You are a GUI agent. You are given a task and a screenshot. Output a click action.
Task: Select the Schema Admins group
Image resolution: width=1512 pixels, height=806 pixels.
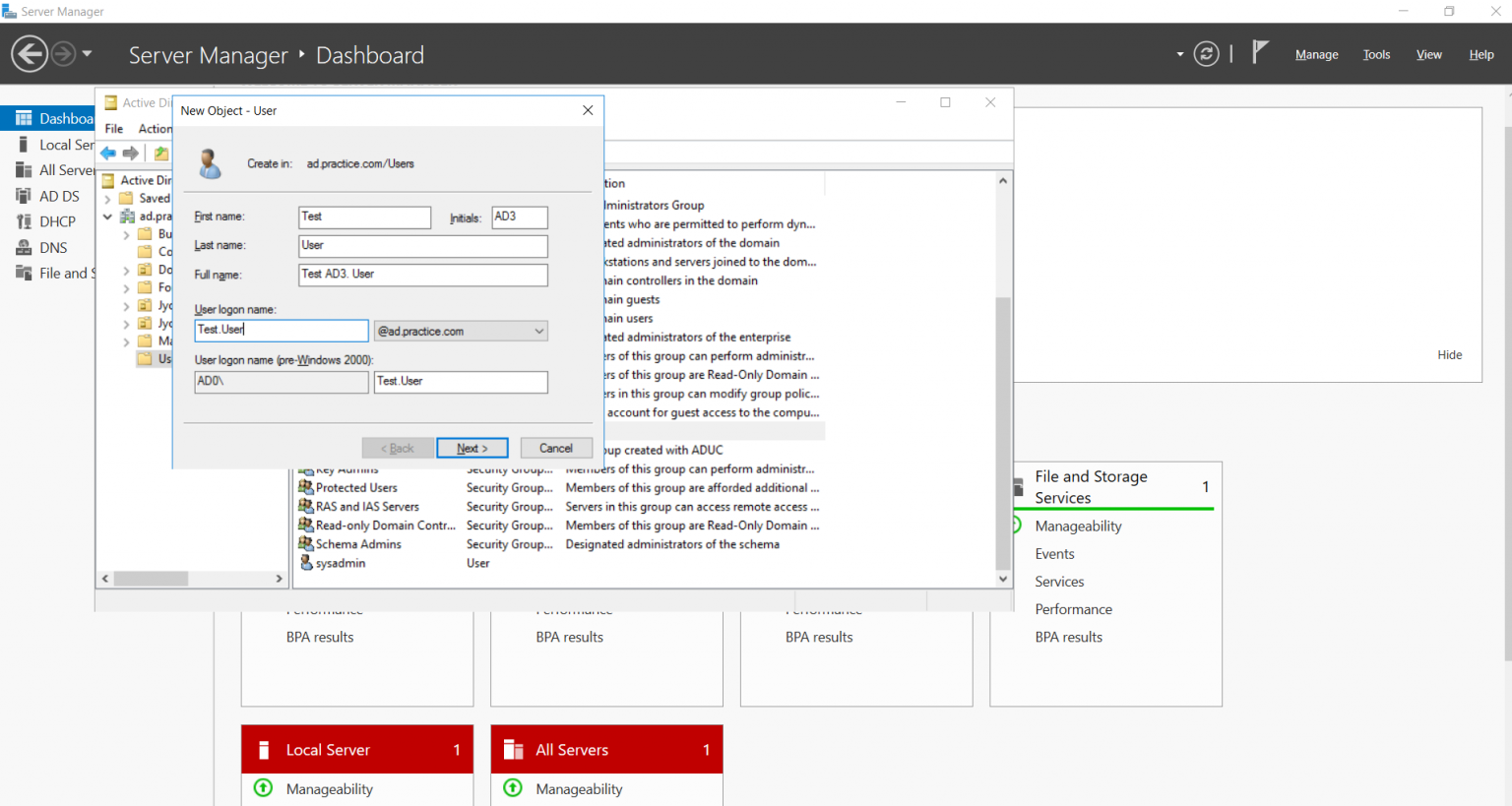pos(358,544)
